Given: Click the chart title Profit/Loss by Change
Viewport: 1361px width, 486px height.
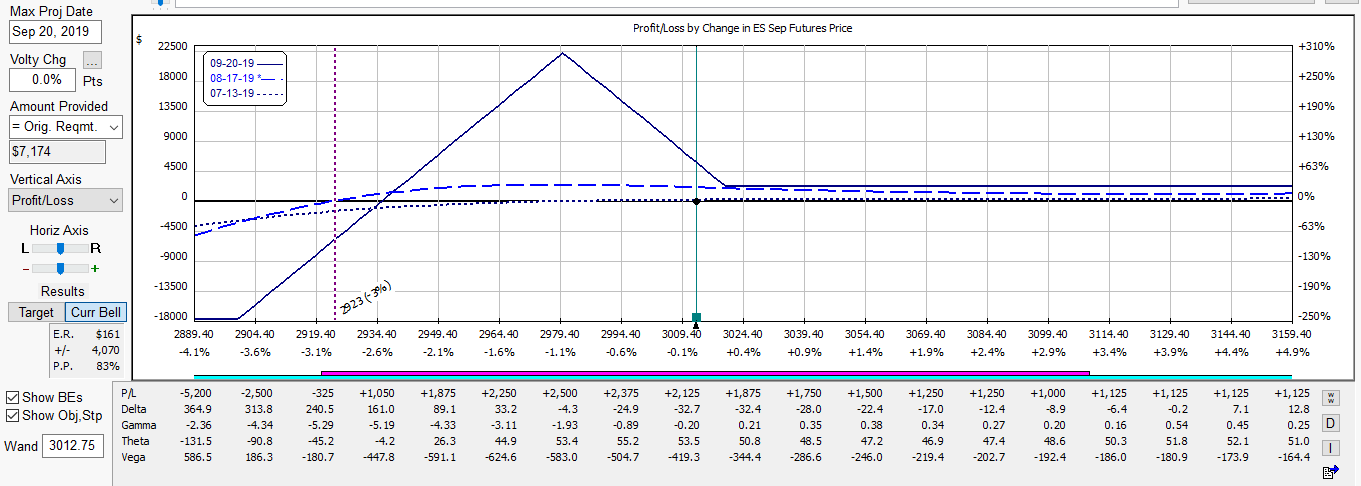Looking at the screenshot, I should click(743, 28).
